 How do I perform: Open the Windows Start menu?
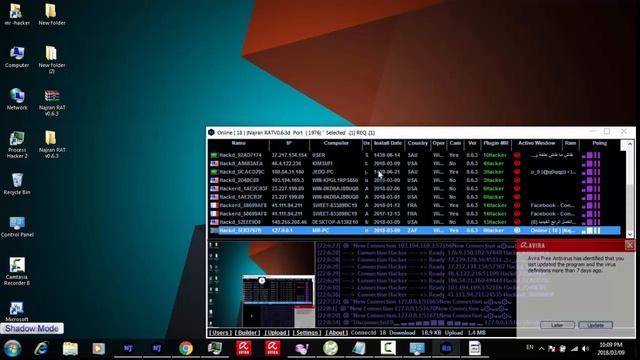(12, 349)
